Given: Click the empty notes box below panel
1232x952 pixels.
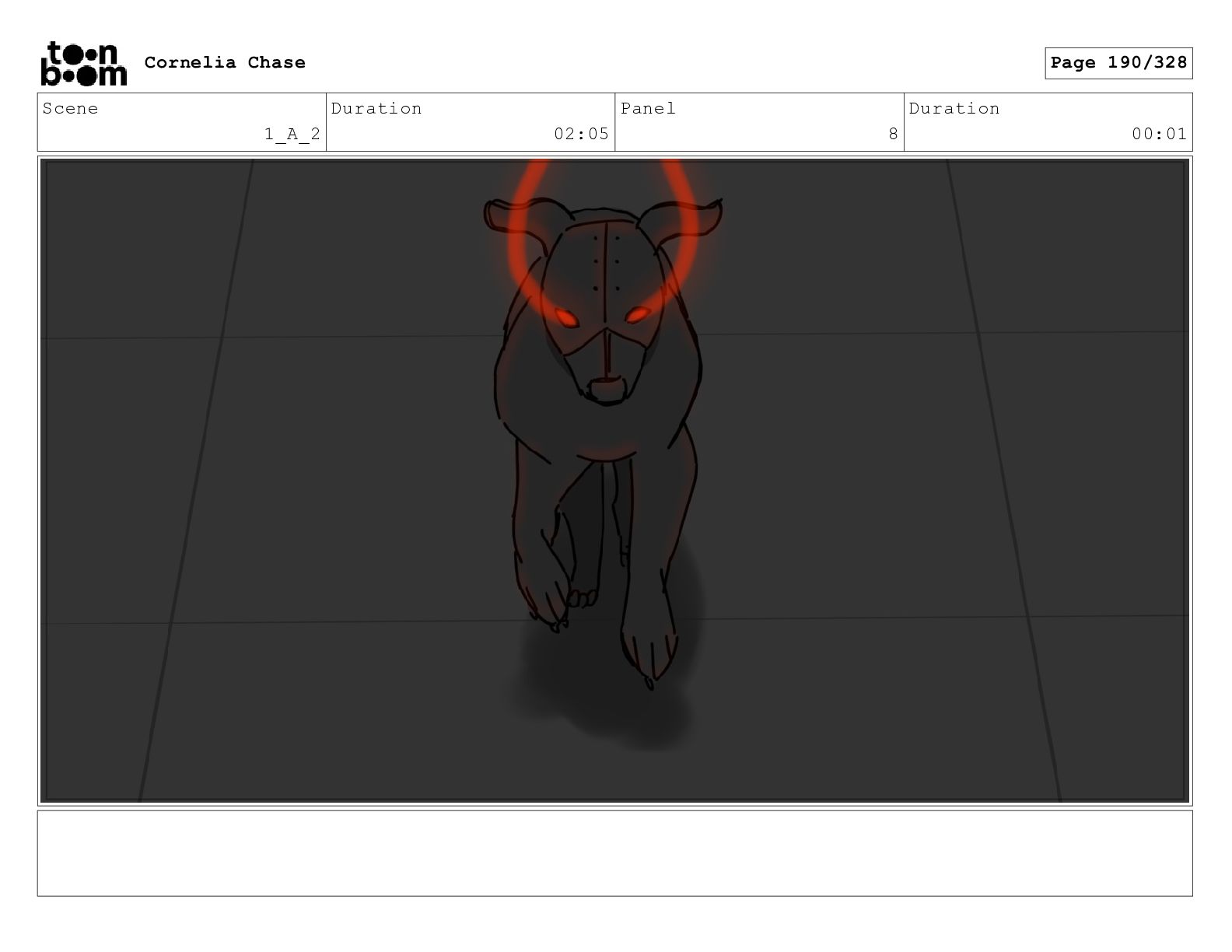Looking at the screenshot, I should click(614, 853).
